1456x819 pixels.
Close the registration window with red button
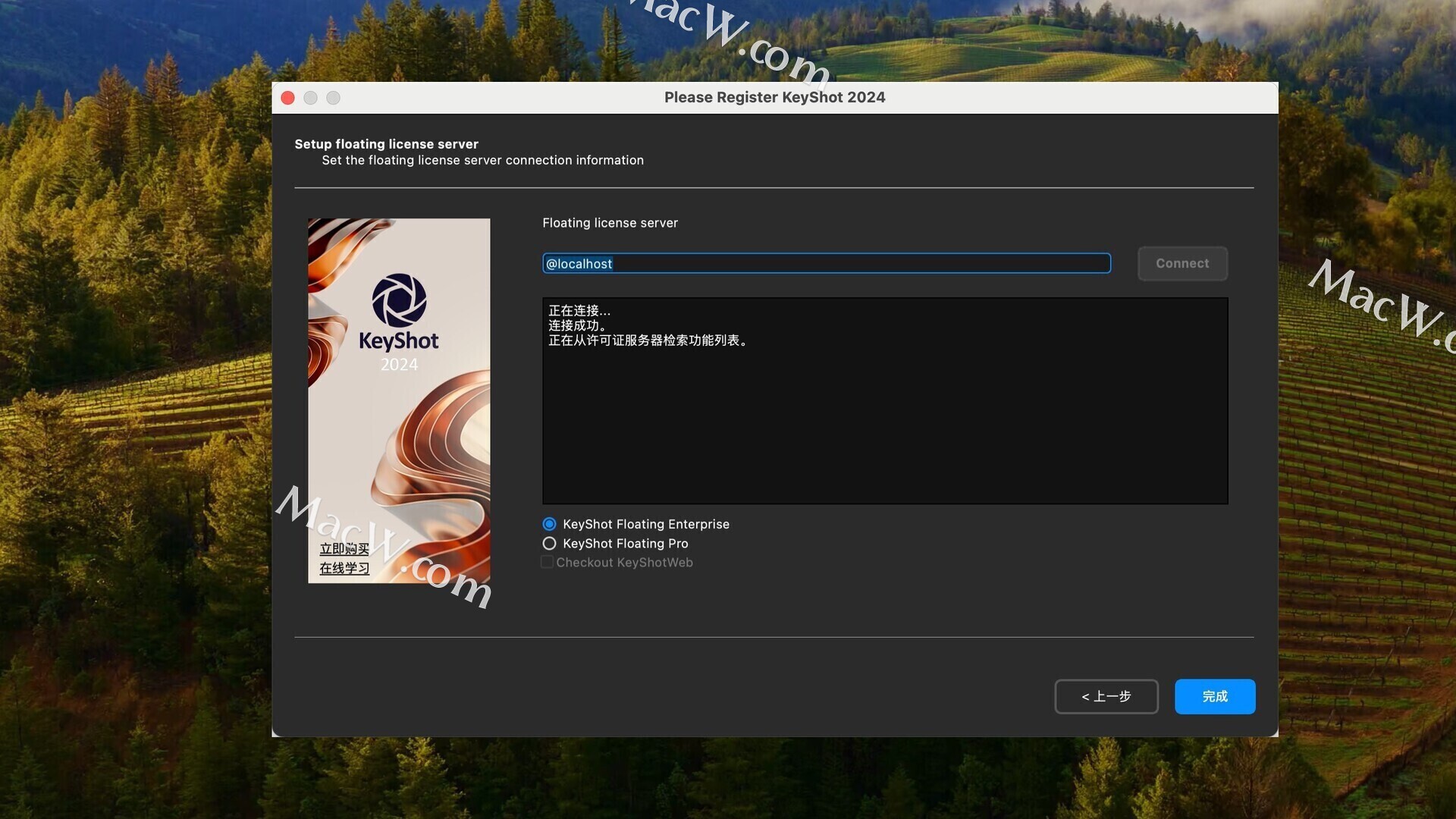point(288,98)
